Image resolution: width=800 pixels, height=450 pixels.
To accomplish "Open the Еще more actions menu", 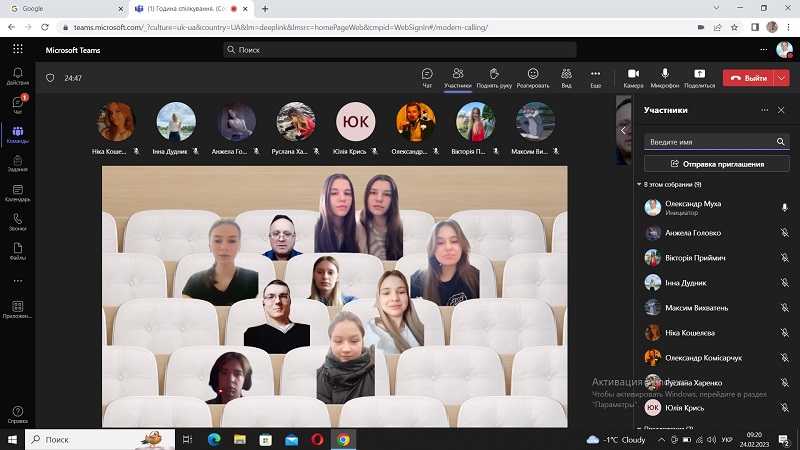I will tap(595, 77).
